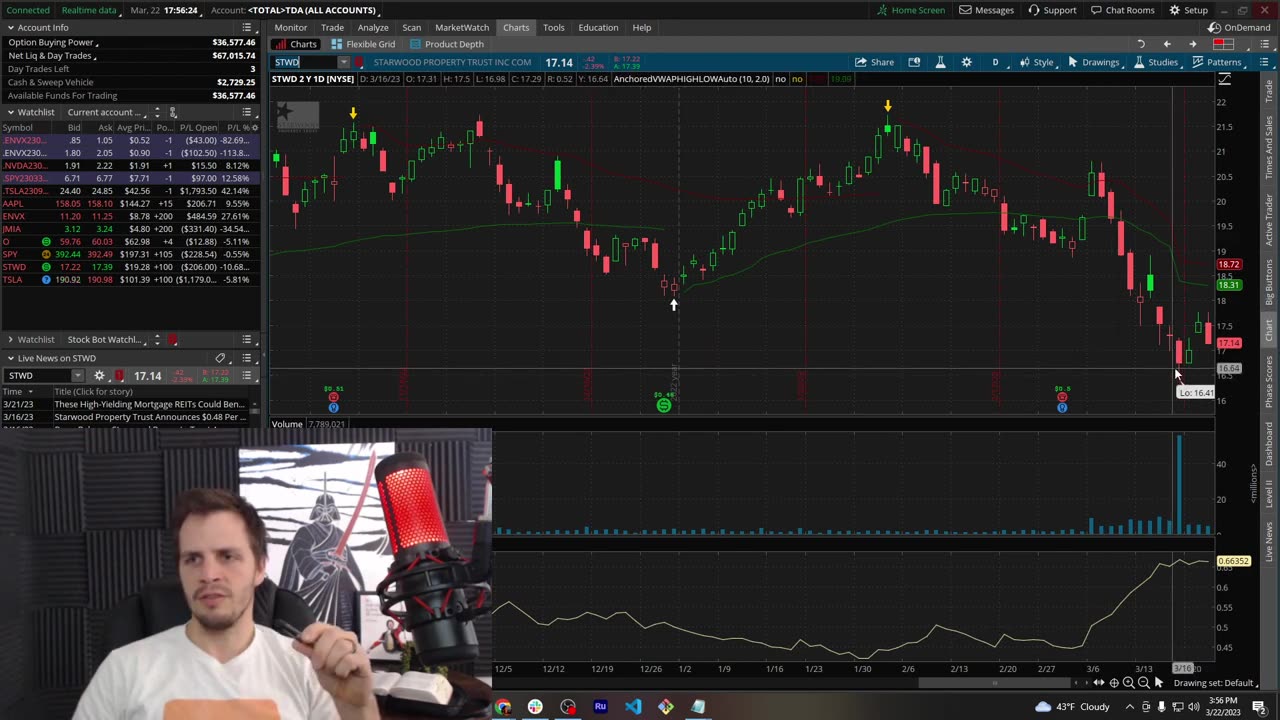Viewport: 1280px width, 720px height.
Task: Open the Stock Bot Watchlist selector dropdown
Action: pyautogui.click(x=108, y=340)
